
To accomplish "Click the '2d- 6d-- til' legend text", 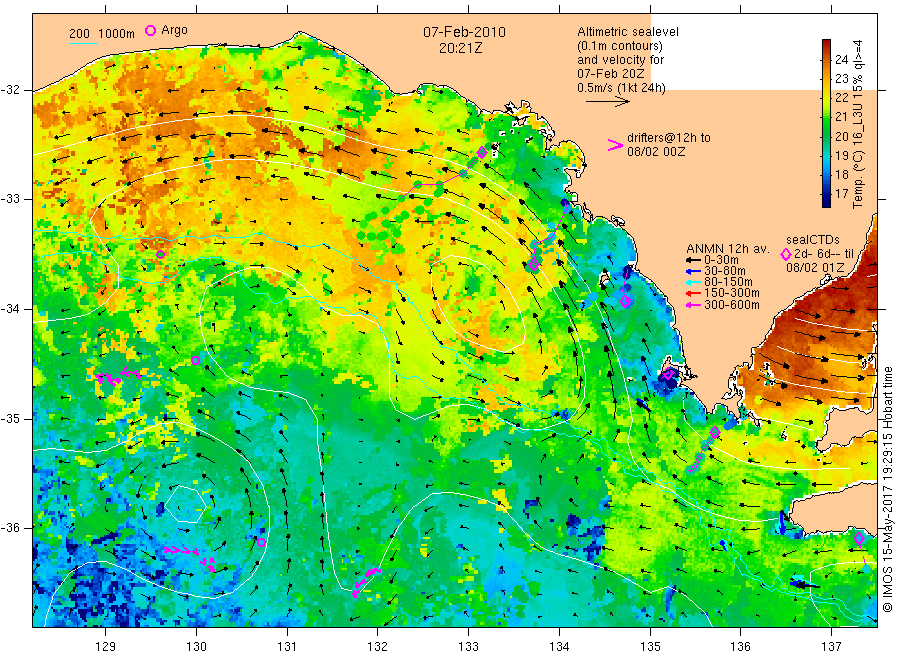I will 824,254.
